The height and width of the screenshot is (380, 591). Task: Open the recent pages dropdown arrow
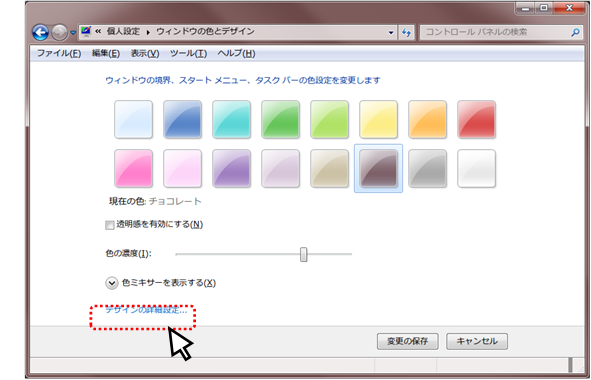(x=73, y=33)
